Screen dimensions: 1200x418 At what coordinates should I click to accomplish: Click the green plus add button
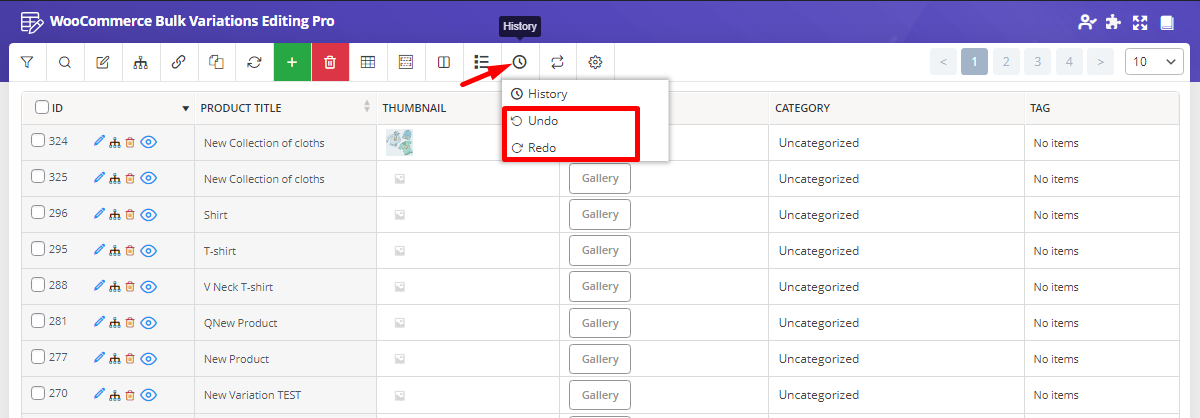(292, 62)
